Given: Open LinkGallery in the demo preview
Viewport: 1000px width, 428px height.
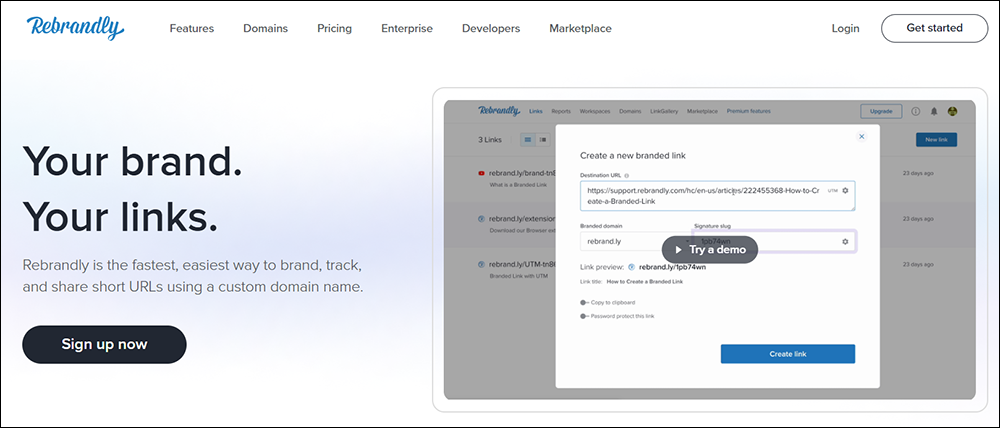Looking at the screenshot, I should 664,111.
